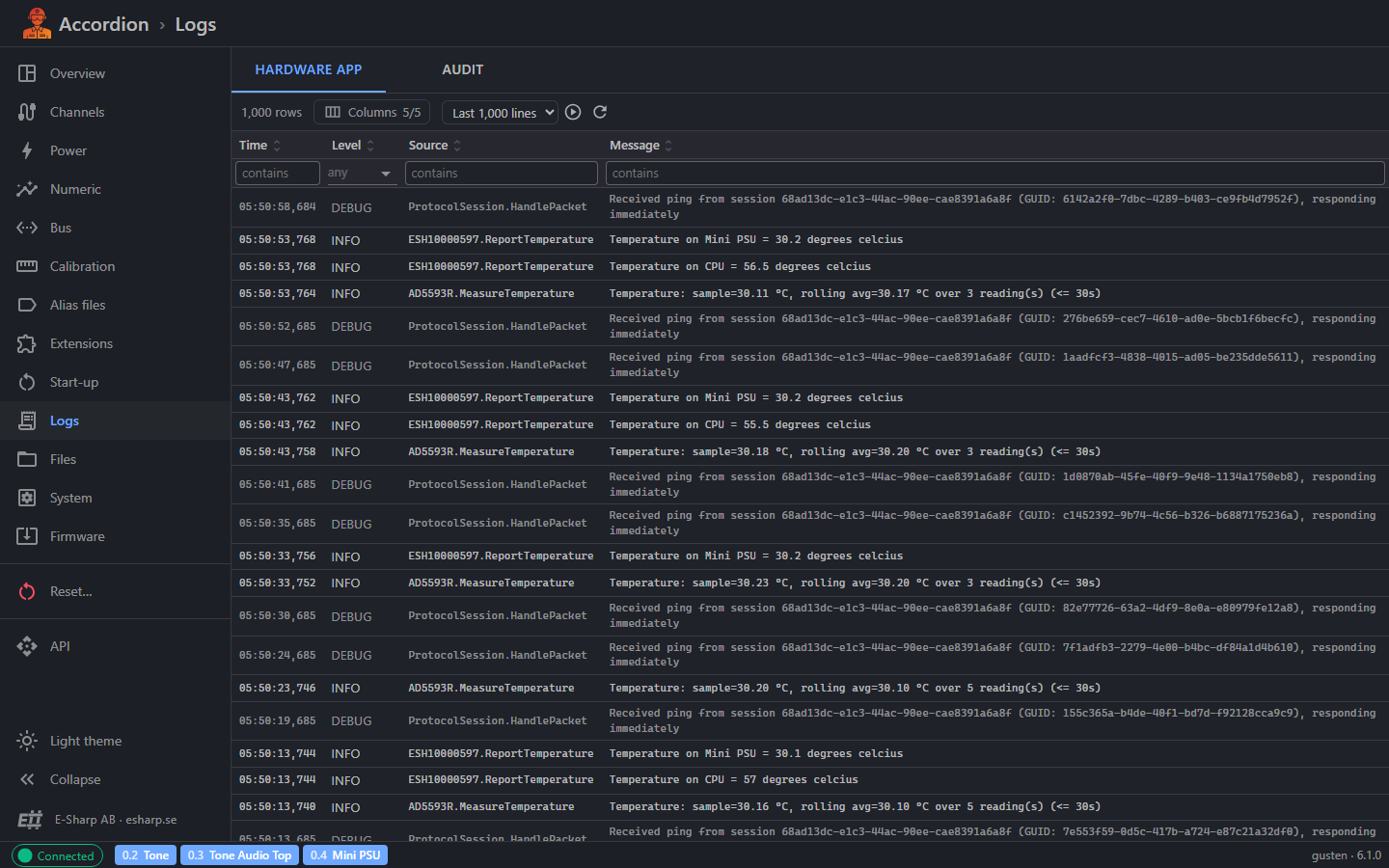Click the 0.2 Tone chip
The width and height of the screenshot is (1389, 868).
point(146,855)
